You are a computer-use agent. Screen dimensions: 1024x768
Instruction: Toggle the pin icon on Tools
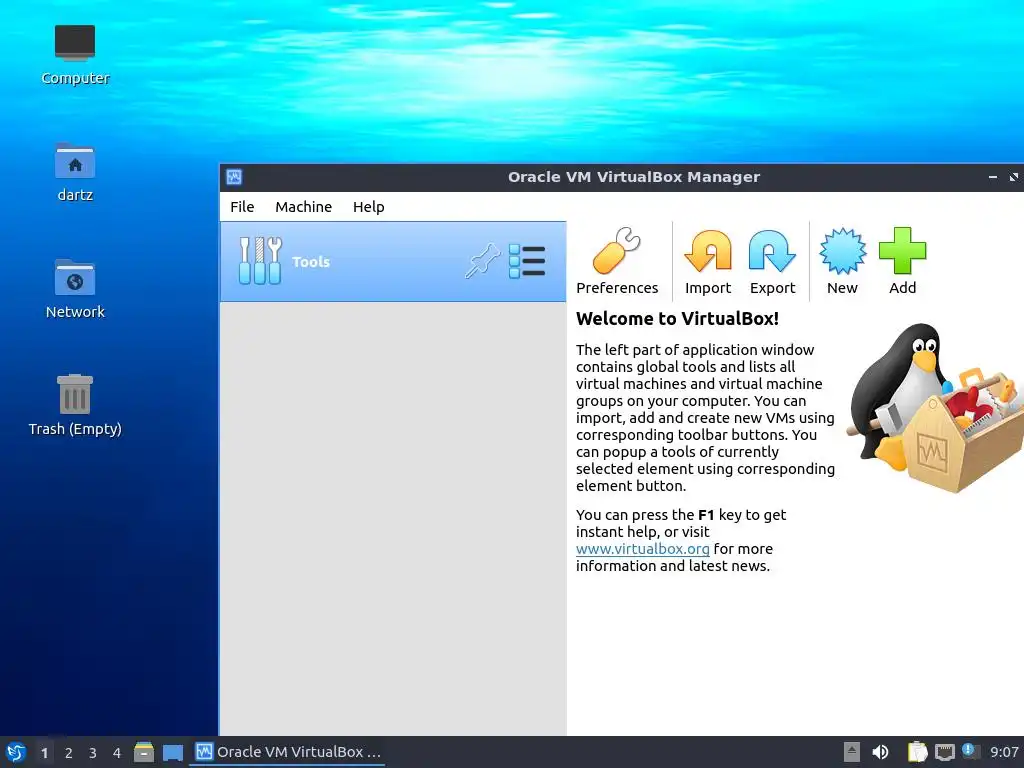[483, 261]
